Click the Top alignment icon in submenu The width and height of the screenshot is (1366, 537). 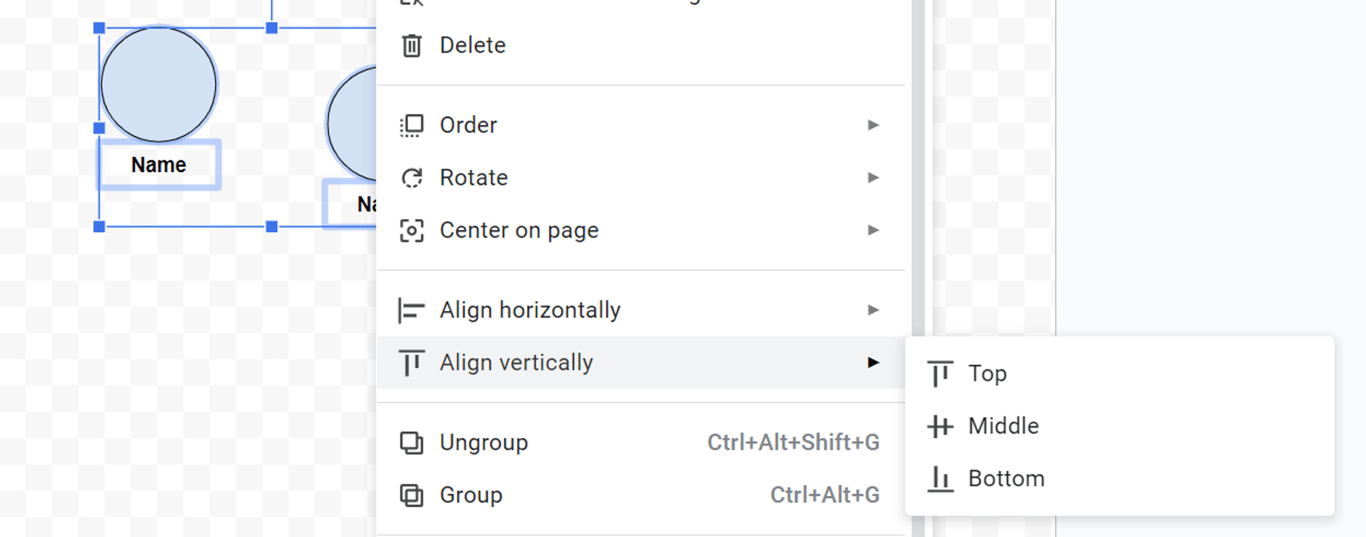point(940,374)
